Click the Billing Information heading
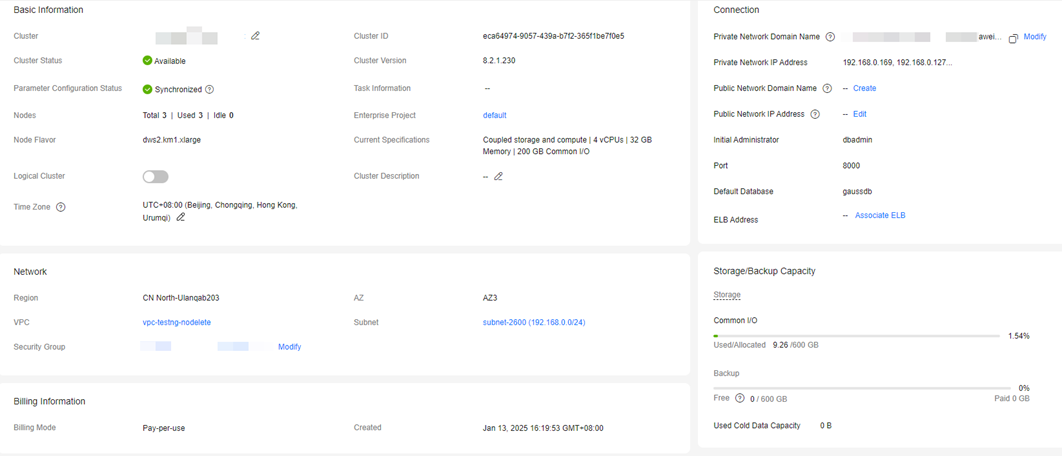Screen dimensions: 1062x456 49,401
